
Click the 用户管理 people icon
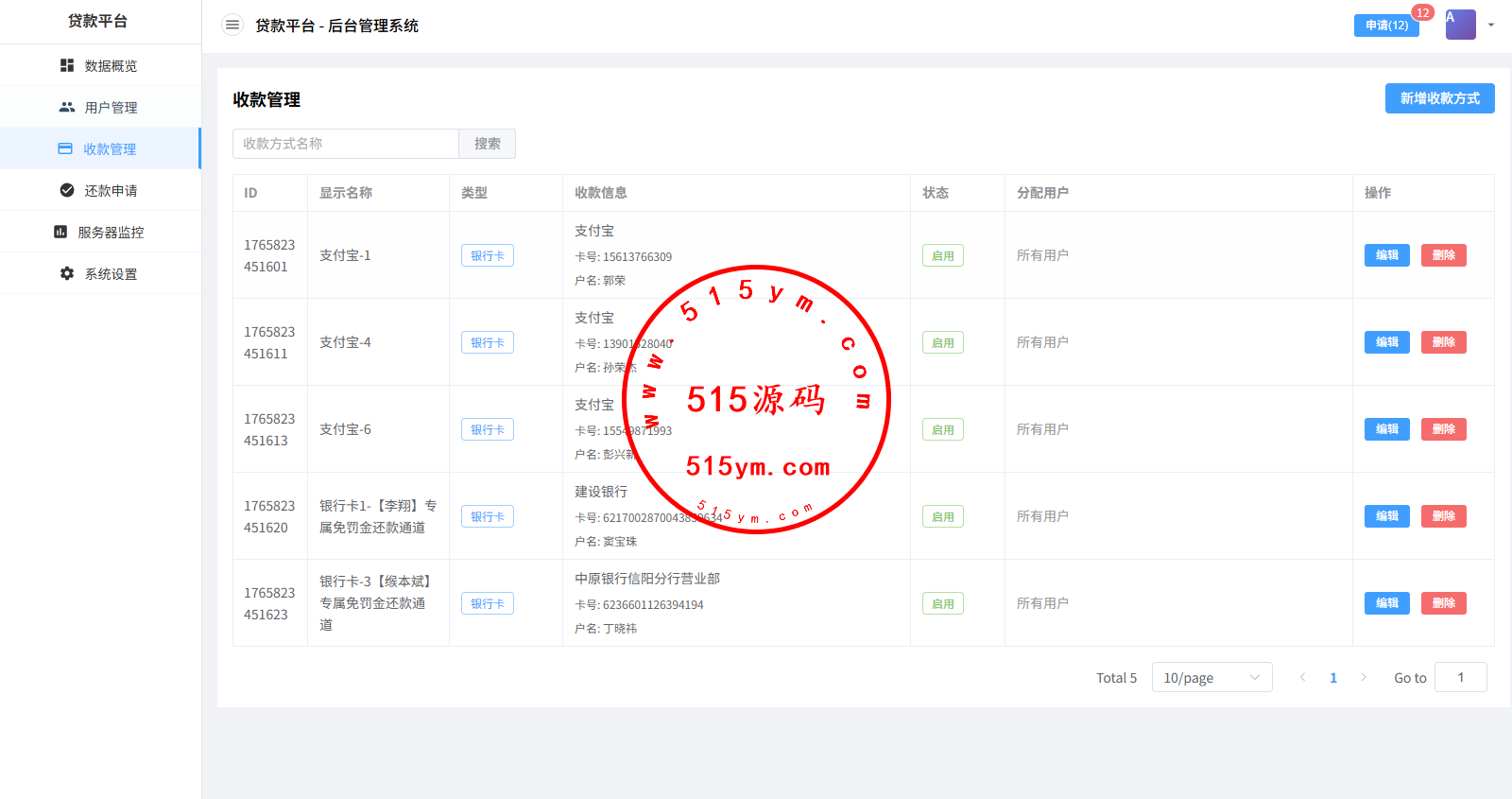pos(67,107)
